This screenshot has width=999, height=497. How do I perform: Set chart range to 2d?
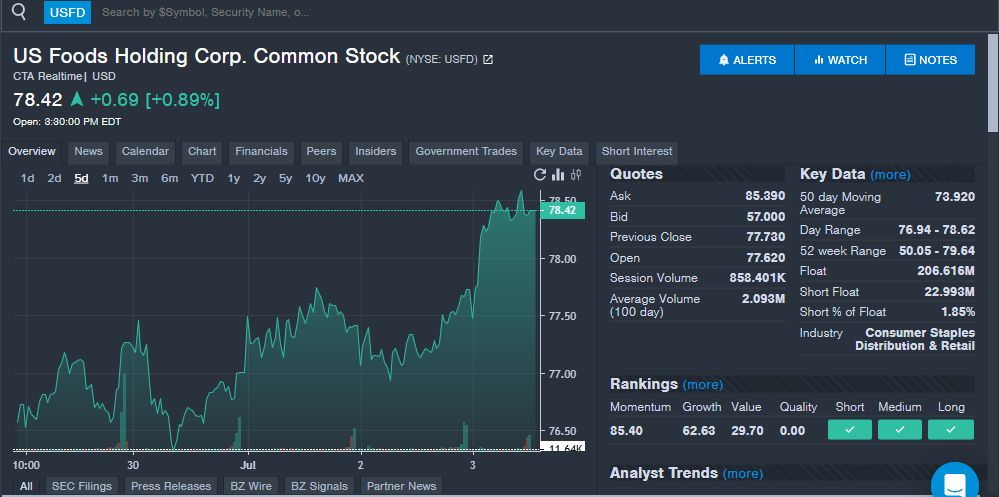(x=54, y=178)
